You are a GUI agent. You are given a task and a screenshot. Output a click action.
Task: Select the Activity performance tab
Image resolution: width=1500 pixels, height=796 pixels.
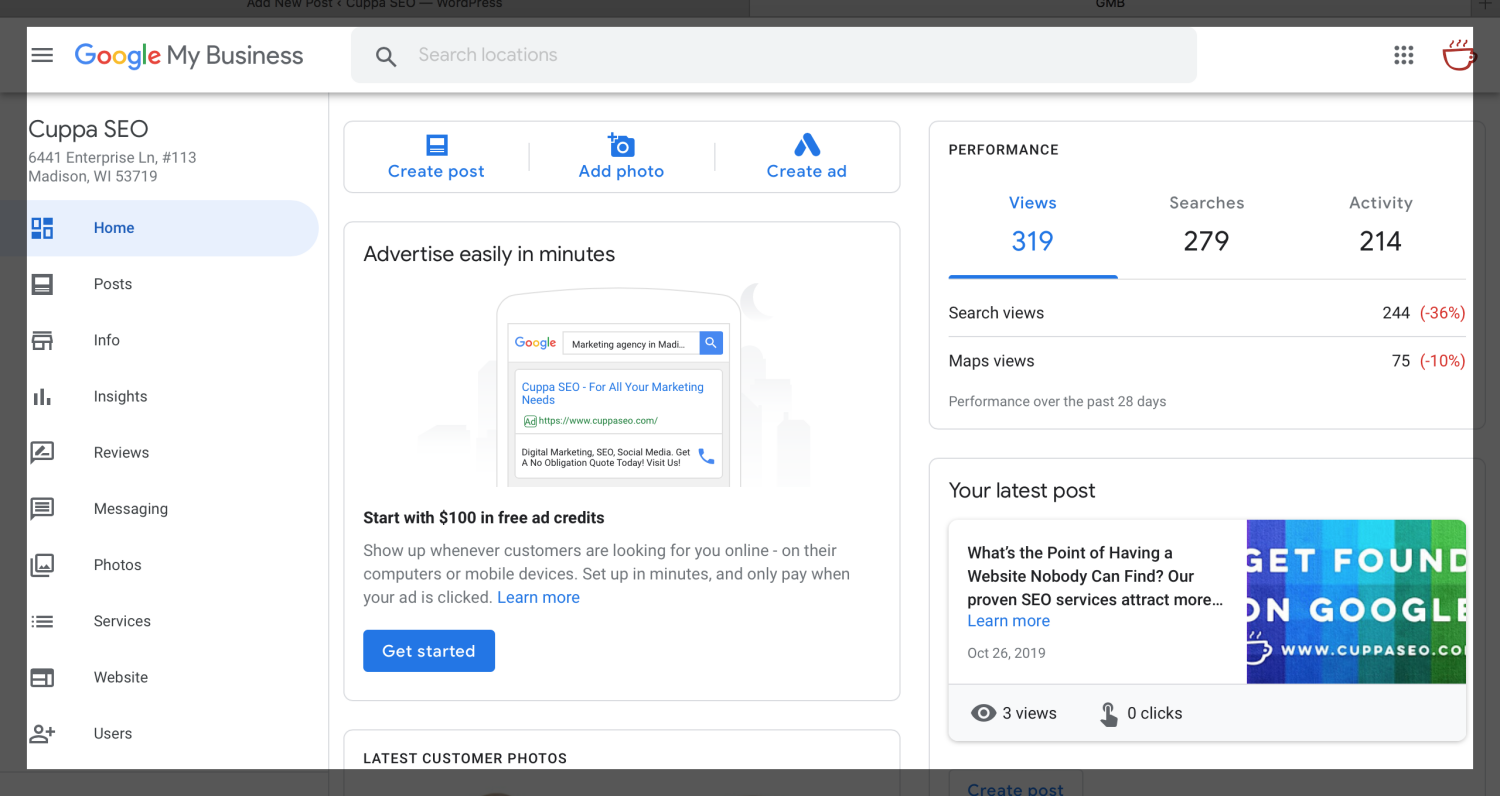(x=1380, y=223)
